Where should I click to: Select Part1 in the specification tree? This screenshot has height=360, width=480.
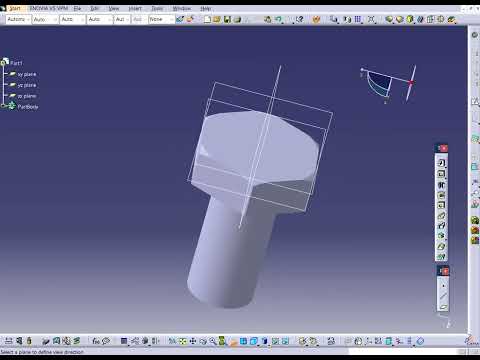click(16, 63)
